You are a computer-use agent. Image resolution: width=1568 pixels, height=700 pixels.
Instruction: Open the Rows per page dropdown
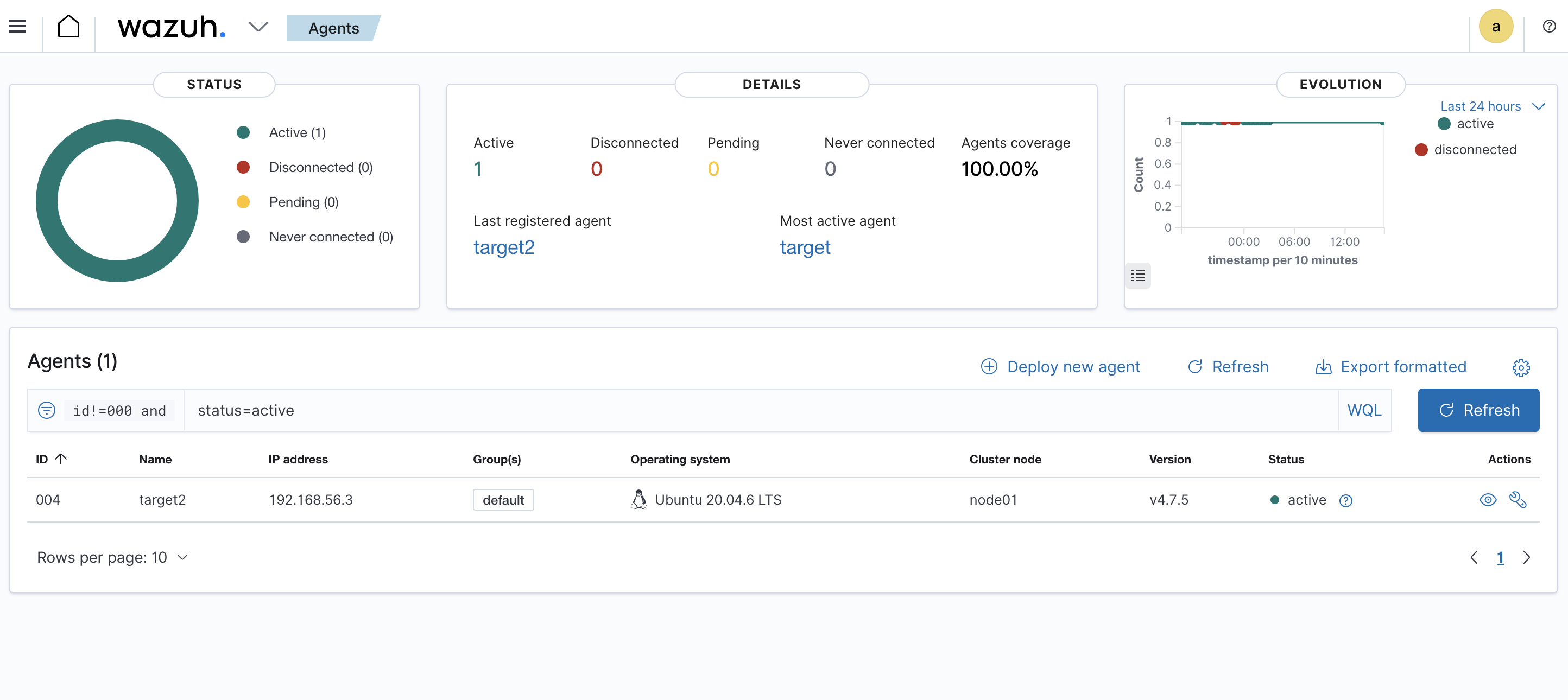(112, 557)
